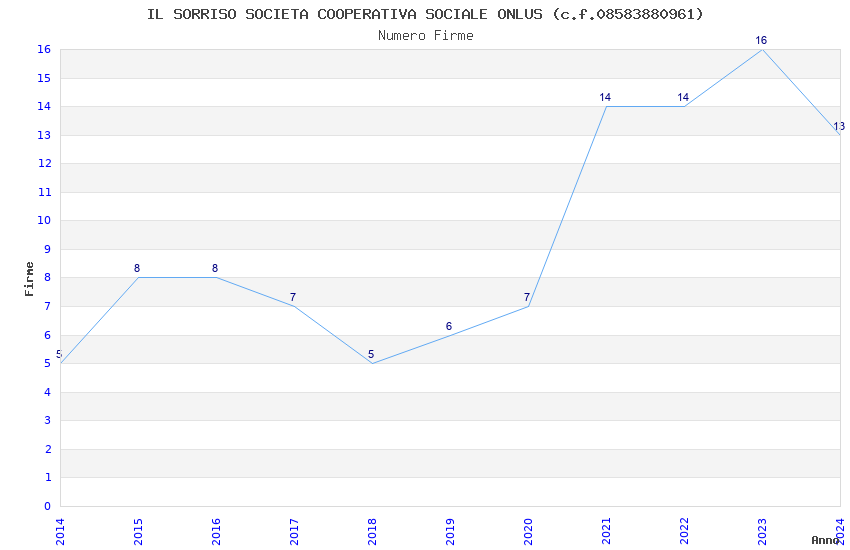This screenshot has height=550, width=850.
Task: Click y-axis tick value 10
Action: [x=44, y=220]
